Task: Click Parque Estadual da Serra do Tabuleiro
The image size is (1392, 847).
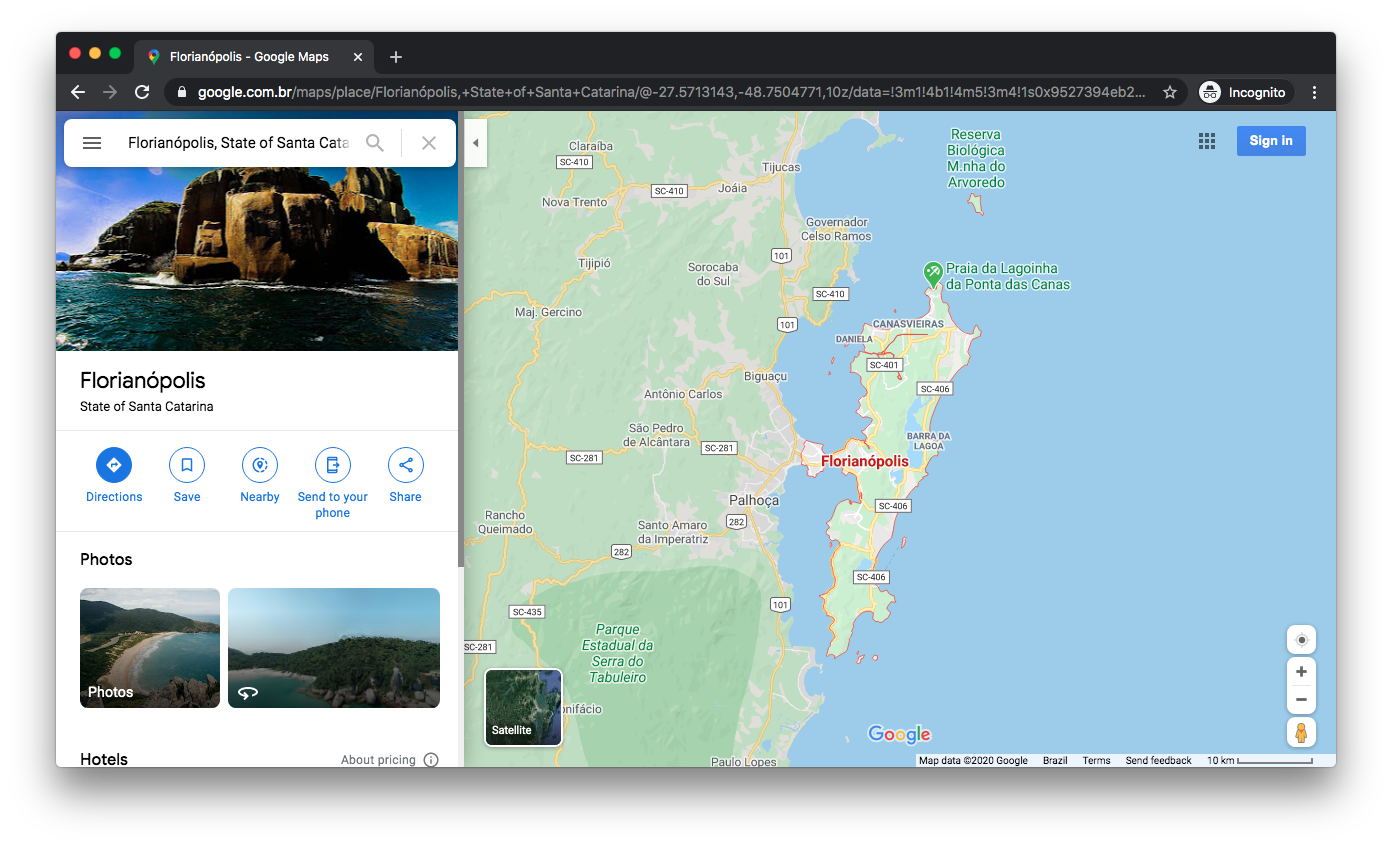Action: pyautogui.click(x=618, y=654)
